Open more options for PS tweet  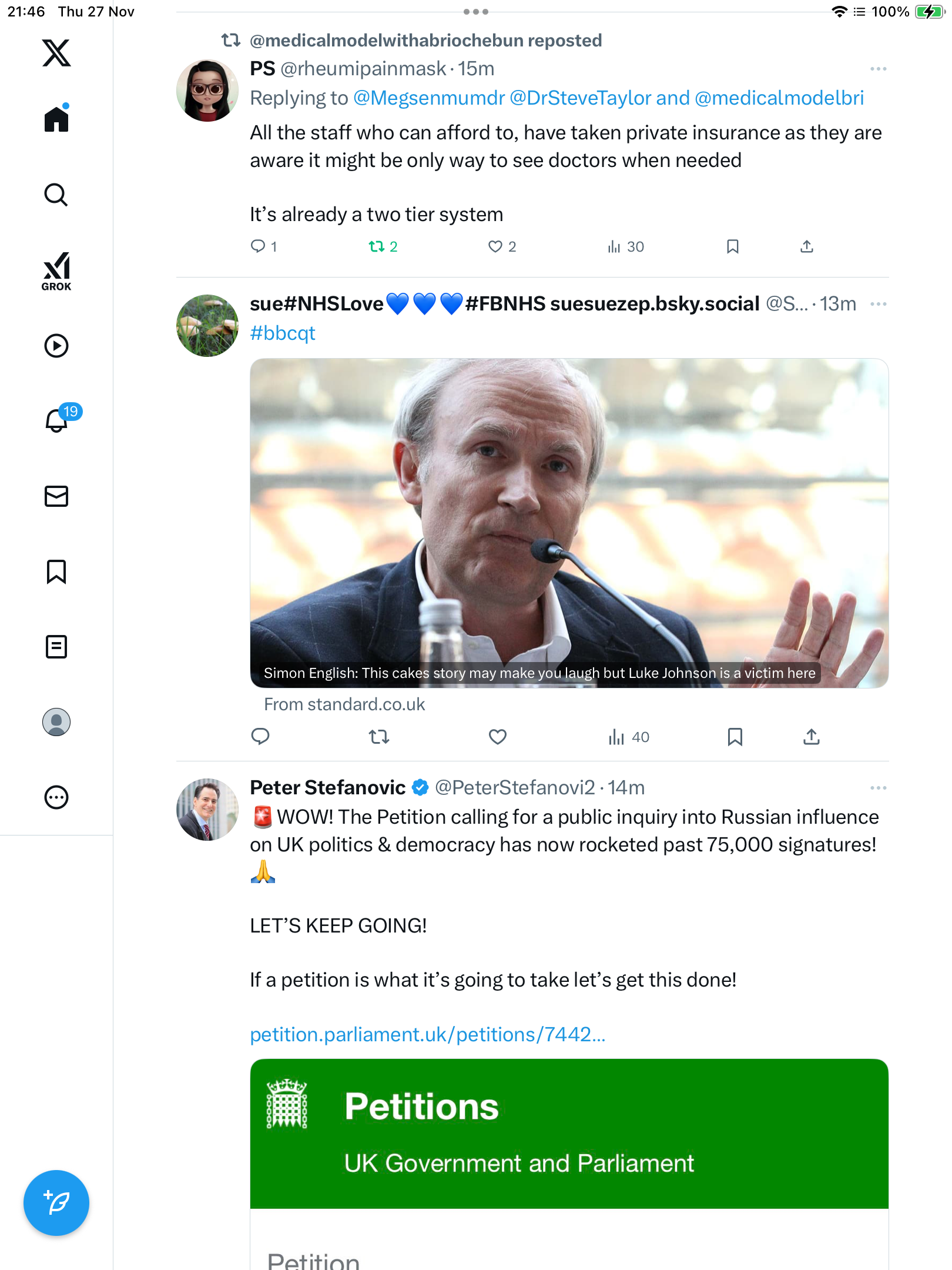pyautogui.click(x=878, y=69)
